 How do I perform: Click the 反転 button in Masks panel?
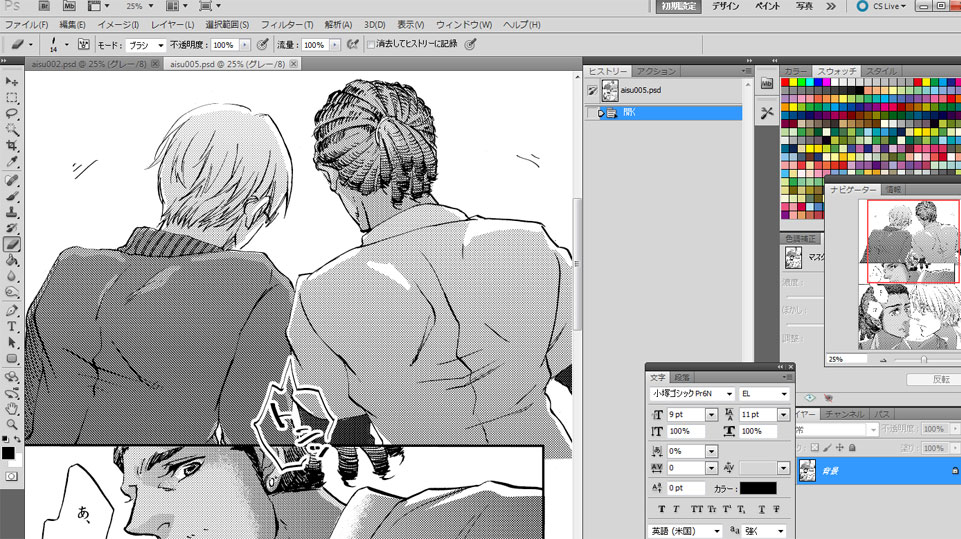[936, 380]
